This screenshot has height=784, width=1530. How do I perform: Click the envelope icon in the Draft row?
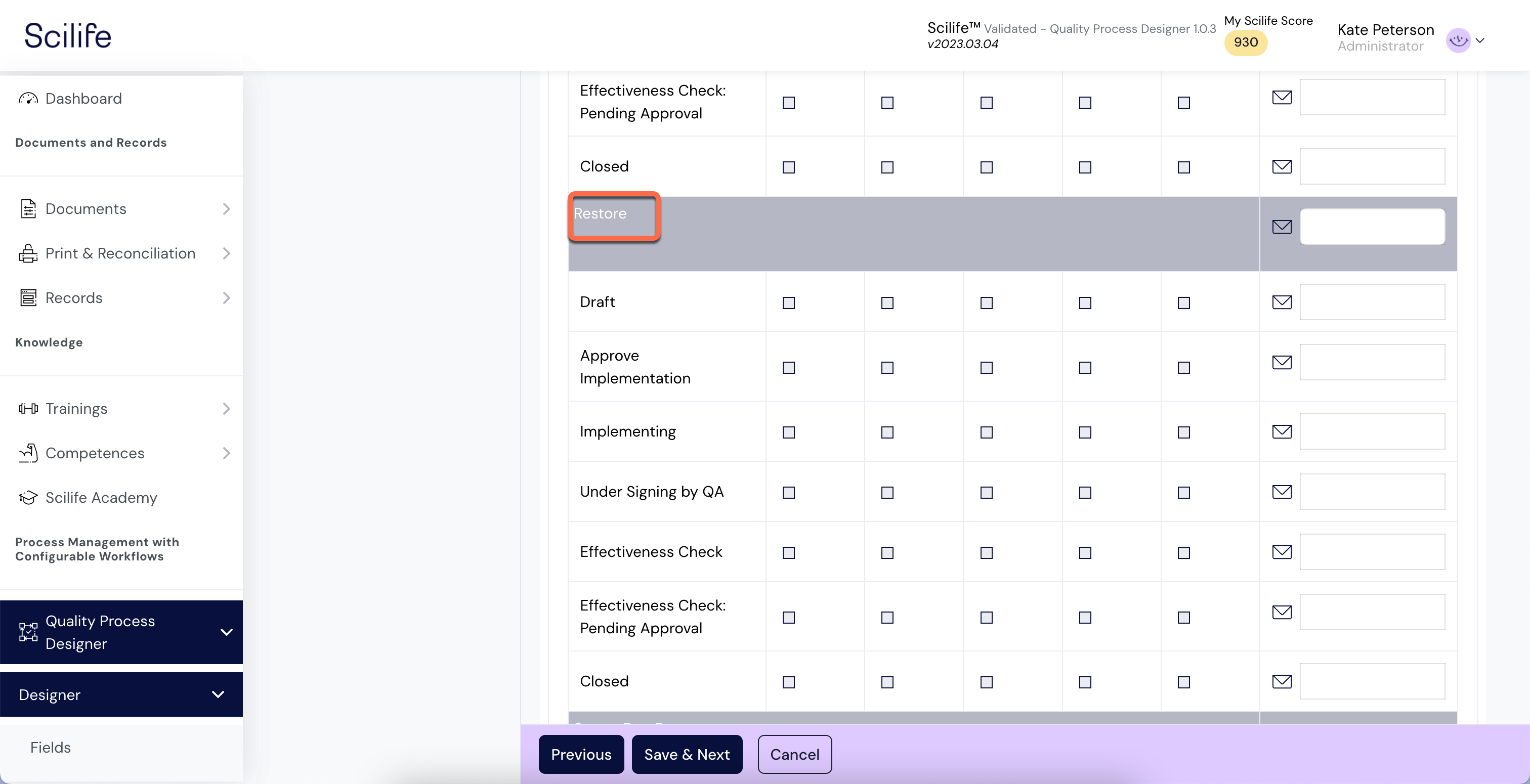(1282, 302)
